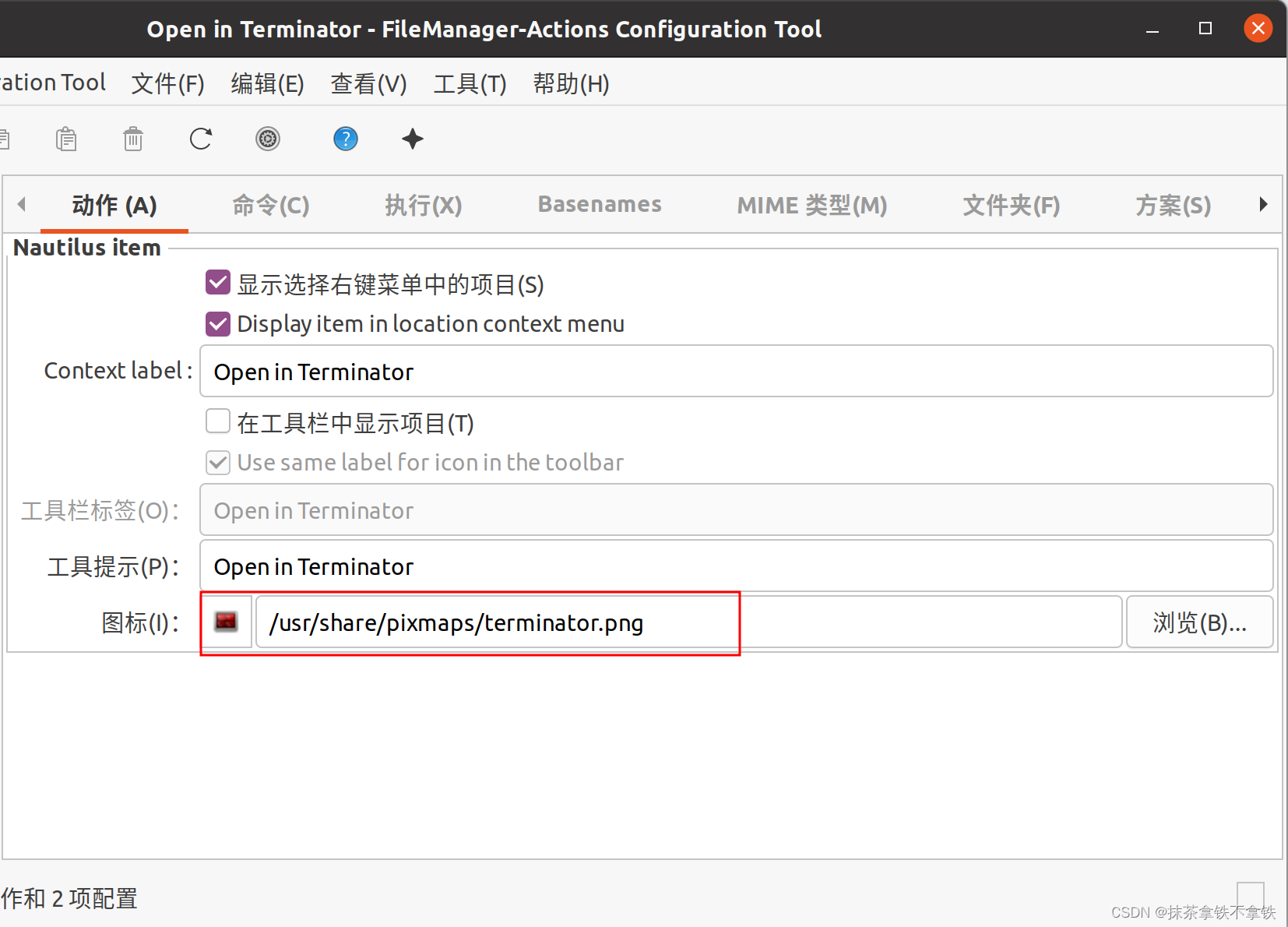
Task: Switch to the 执行(X) tab
Action: tap(424, 206)
